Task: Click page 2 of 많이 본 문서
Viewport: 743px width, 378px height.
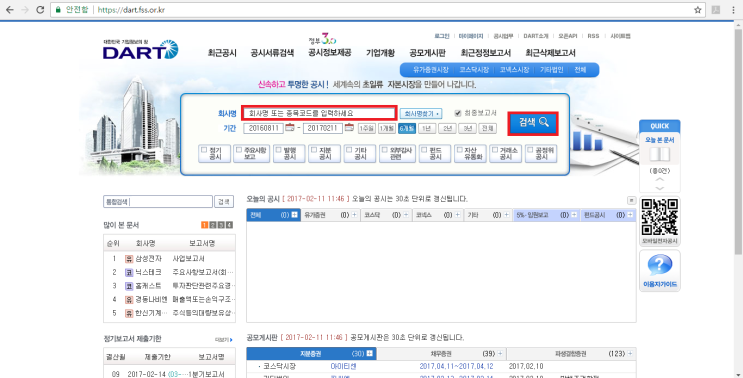Action: [213, 225]
